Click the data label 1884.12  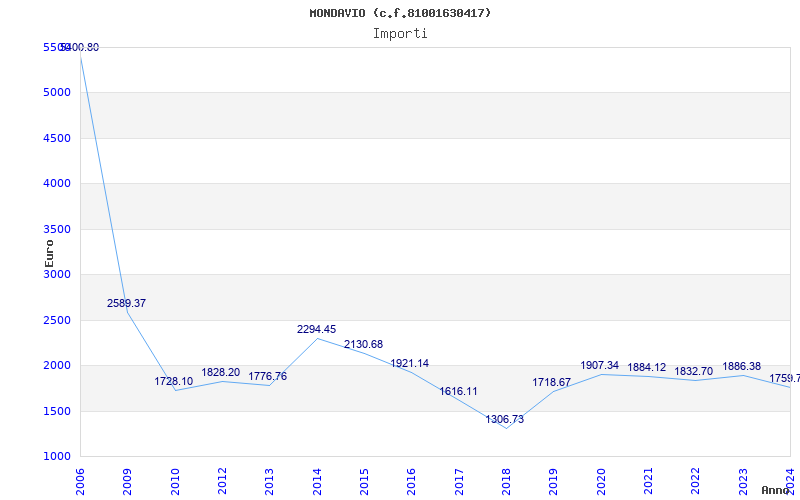pos(646,367)
